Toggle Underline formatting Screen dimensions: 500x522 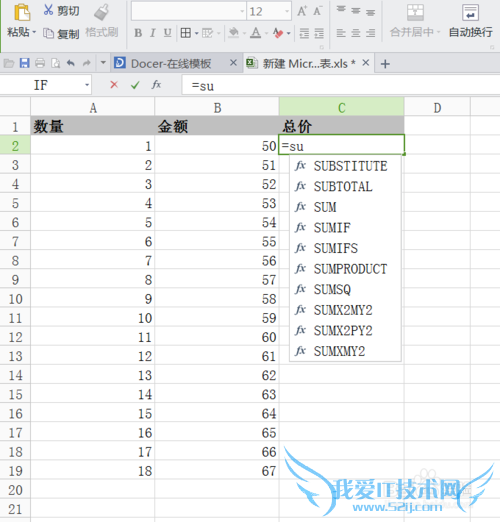click(167, 33)
